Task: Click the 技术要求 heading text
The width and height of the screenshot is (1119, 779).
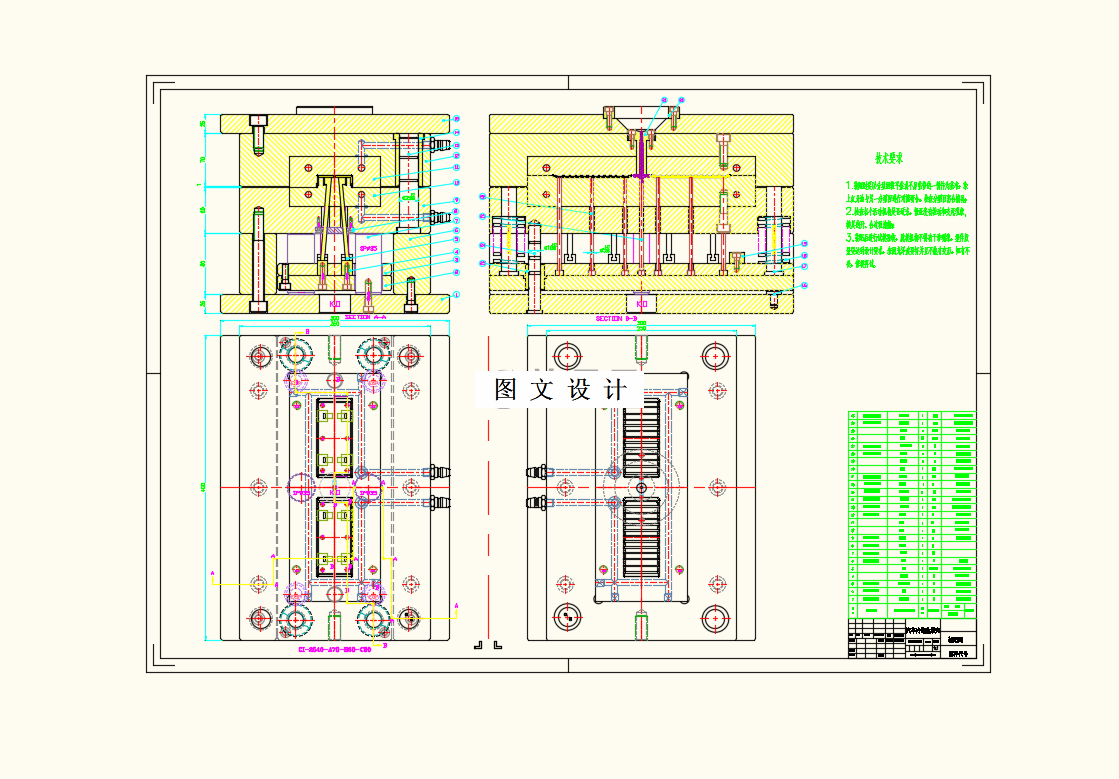Action: pyautogui.click(x=889, y=158)
